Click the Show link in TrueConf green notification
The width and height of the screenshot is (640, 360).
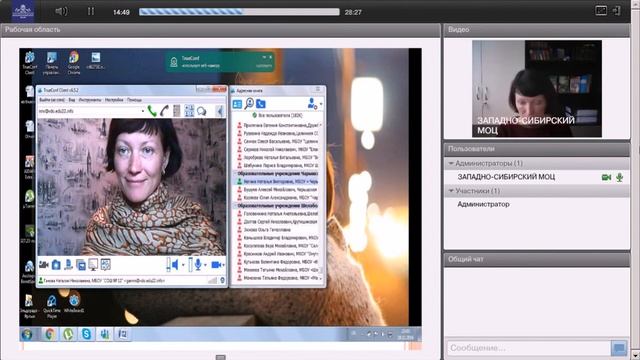pos(264,65)
